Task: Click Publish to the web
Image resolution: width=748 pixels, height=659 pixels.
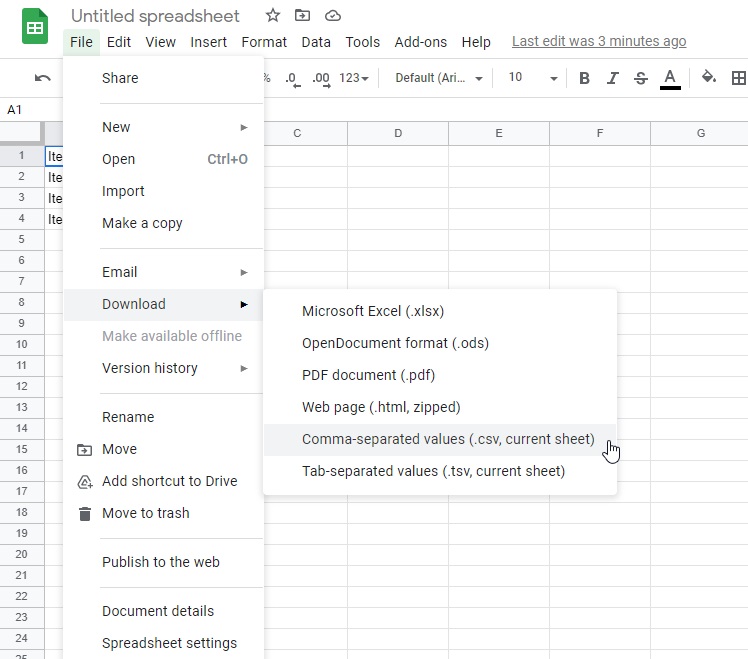Action: (x=160, y=562)
